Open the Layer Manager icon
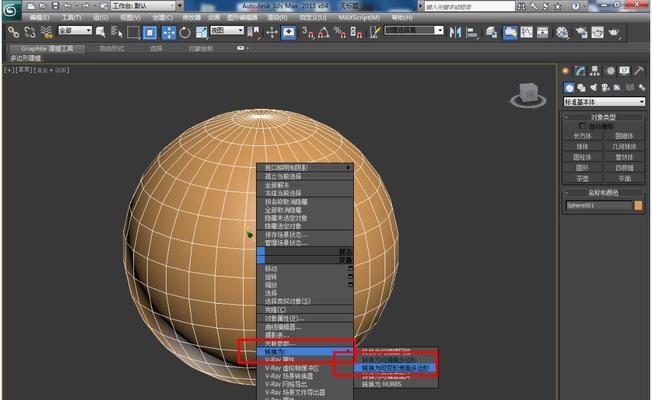Image resolution: width=652 pixels, height=400 pixels. (491, 32)
